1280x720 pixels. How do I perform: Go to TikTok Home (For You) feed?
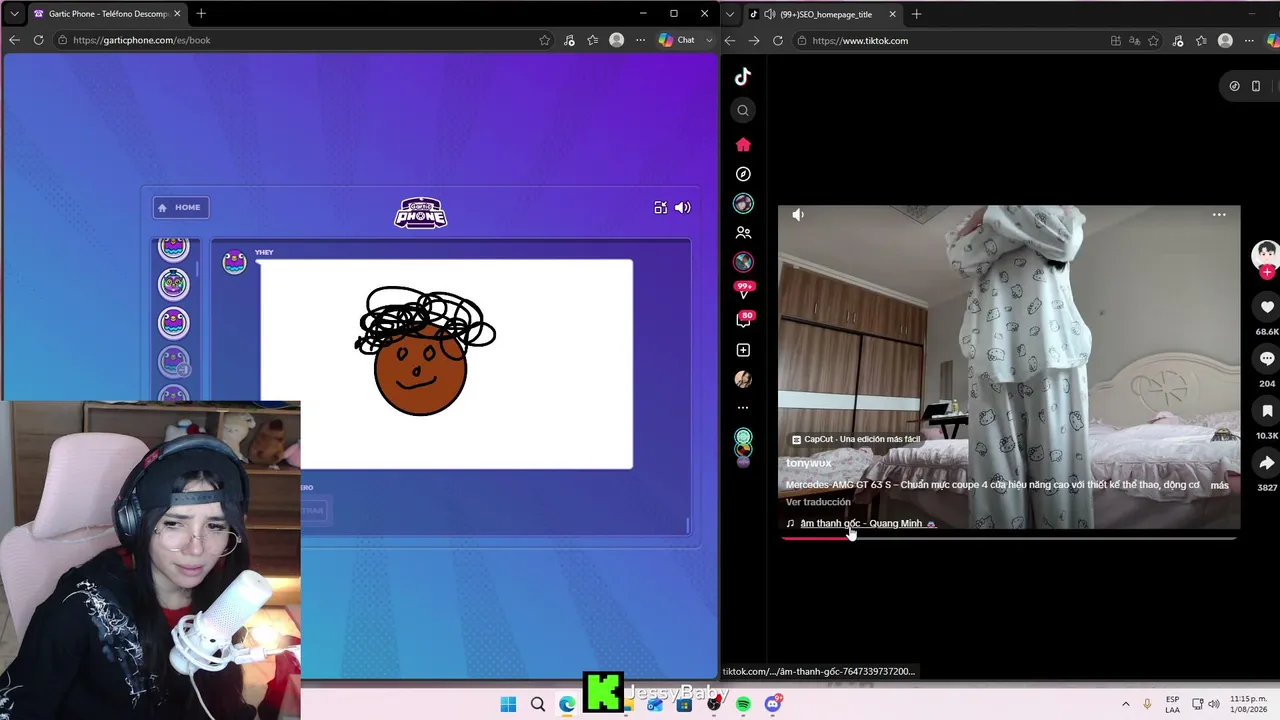pos(743,145)
